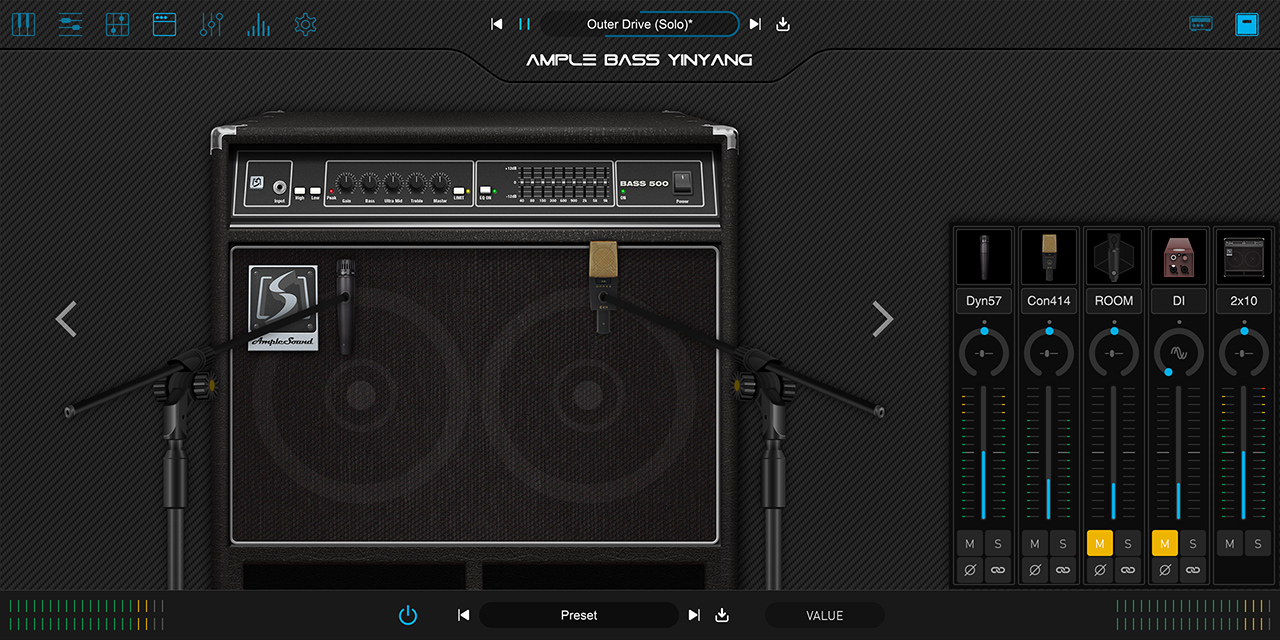The width and height of the screenshot is (1280, 640).
Task: Toggle the blue power button at bottom
Action: (408, 615)
